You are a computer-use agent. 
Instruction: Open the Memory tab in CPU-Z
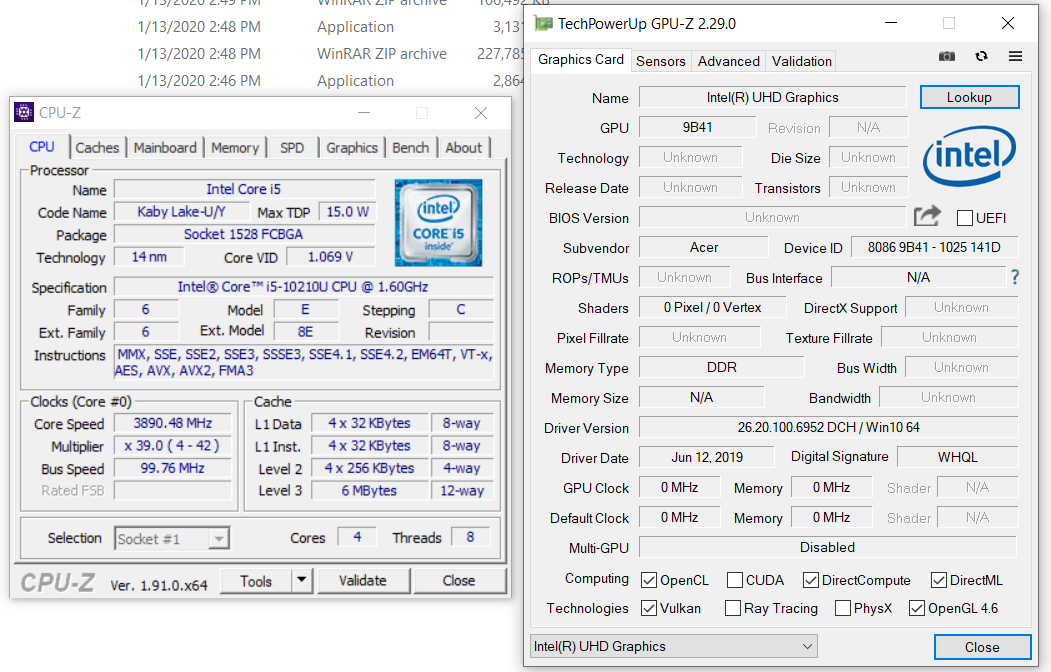(235, 147)
